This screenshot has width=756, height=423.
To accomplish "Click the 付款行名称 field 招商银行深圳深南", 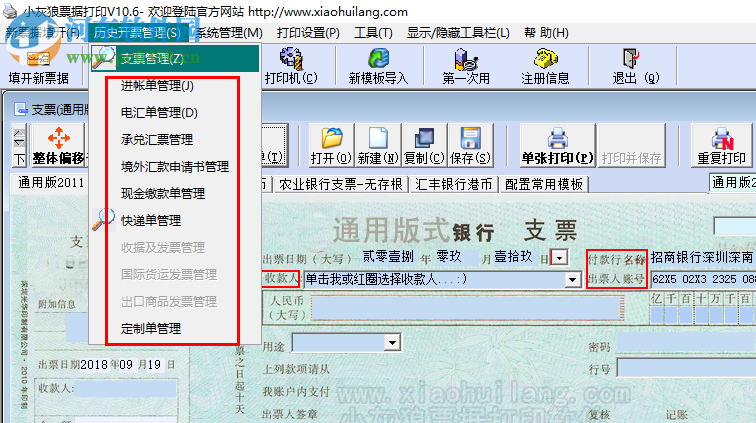I will point(702,258).
